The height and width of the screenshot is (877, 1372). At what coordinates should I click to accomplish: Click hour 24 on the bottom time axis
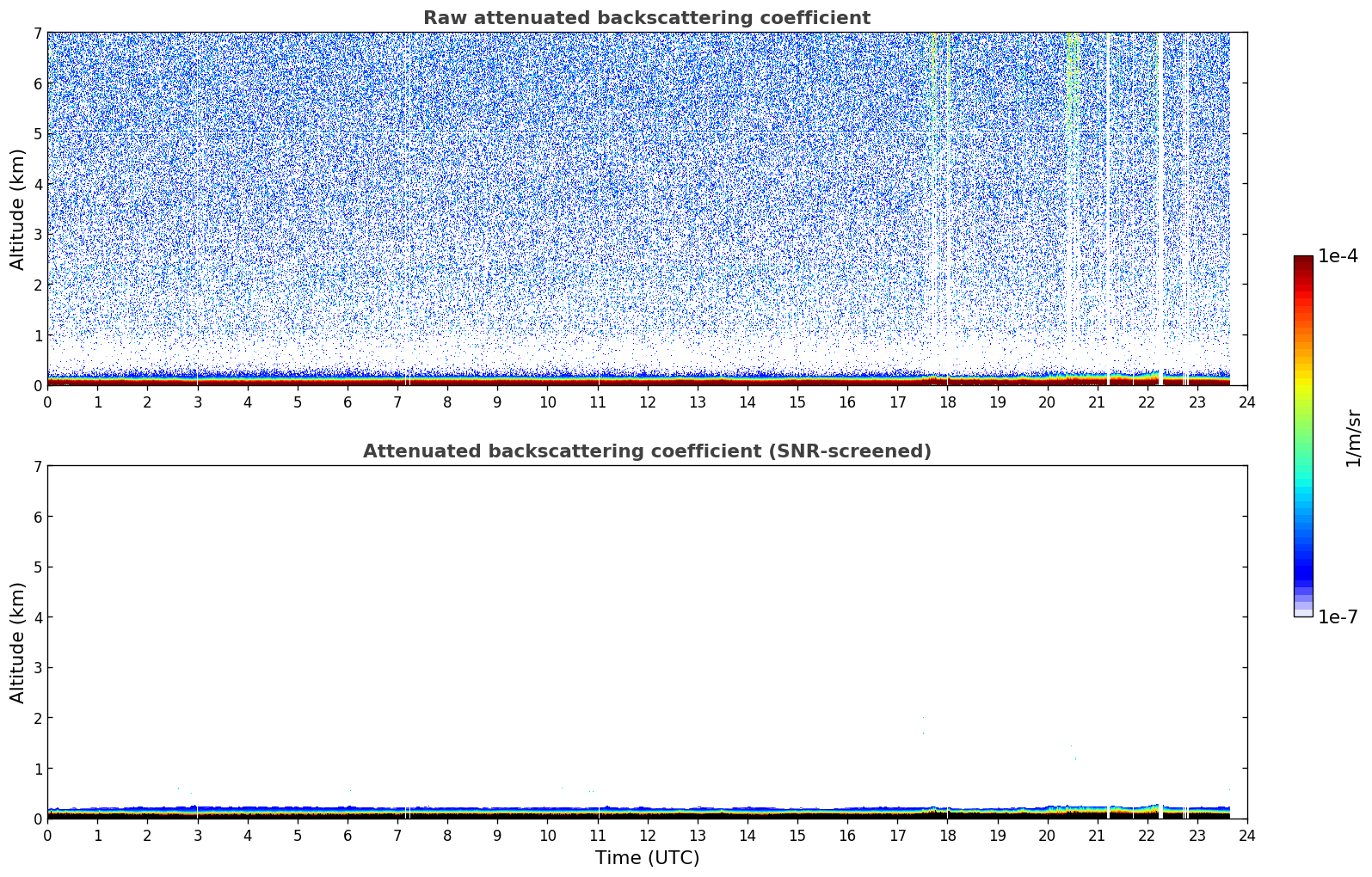pos(1246,836)
